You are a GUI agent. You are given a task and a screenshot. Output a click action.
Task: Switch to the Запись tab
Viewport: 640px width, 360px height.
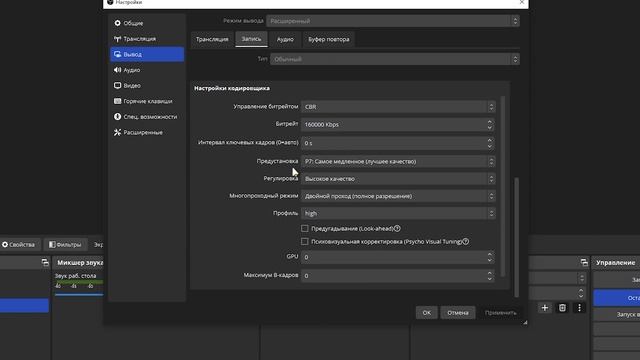pos(251,39)
